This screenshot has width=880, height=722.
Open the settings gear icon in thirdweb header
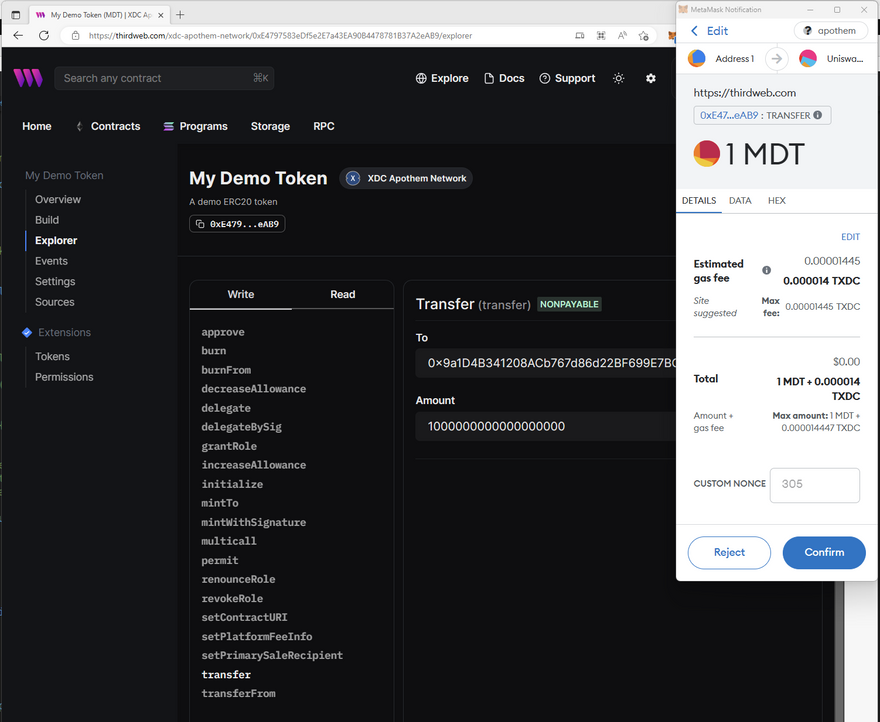tap(650, 78)
